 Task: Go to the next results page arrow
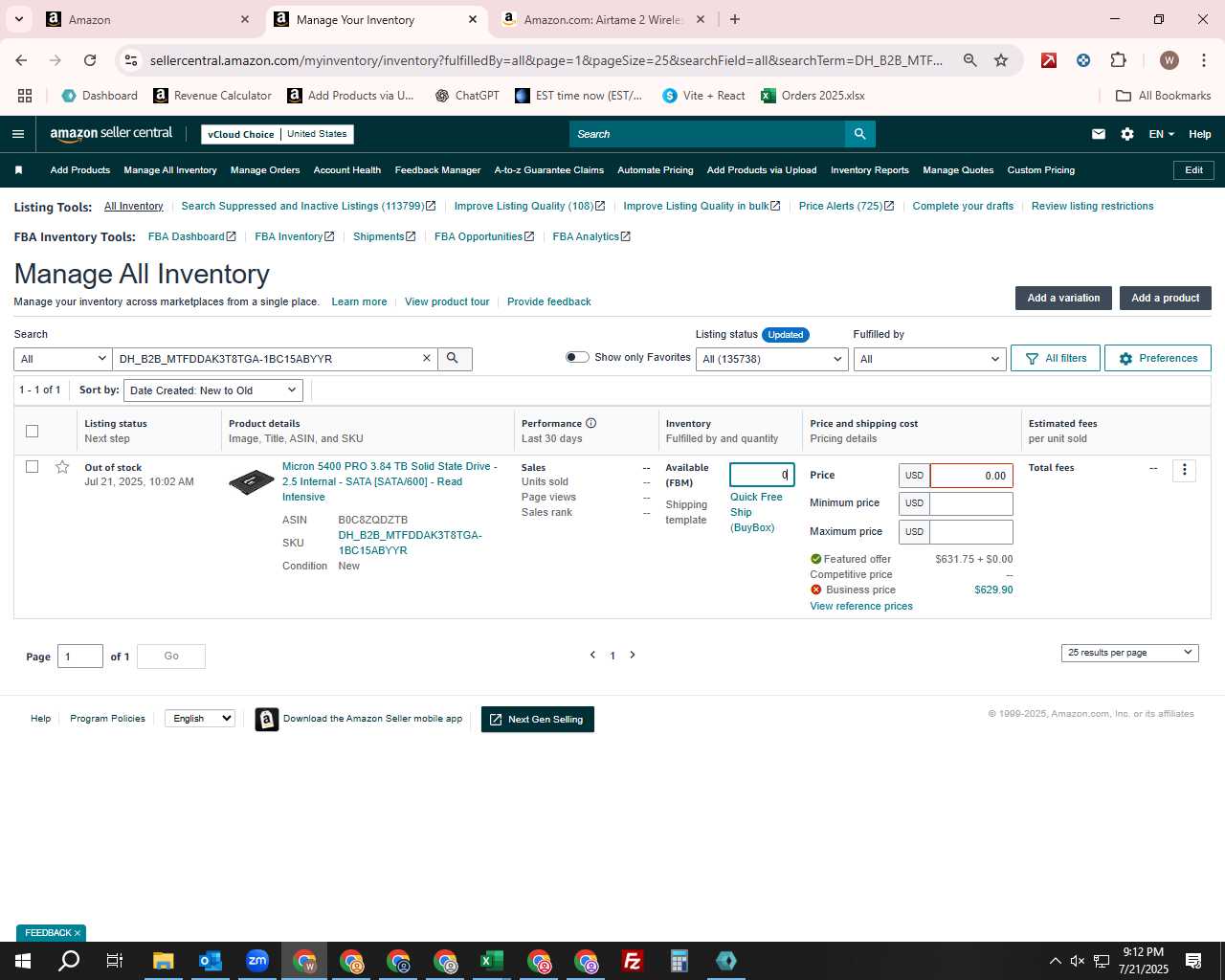click(x=633, y=655)
